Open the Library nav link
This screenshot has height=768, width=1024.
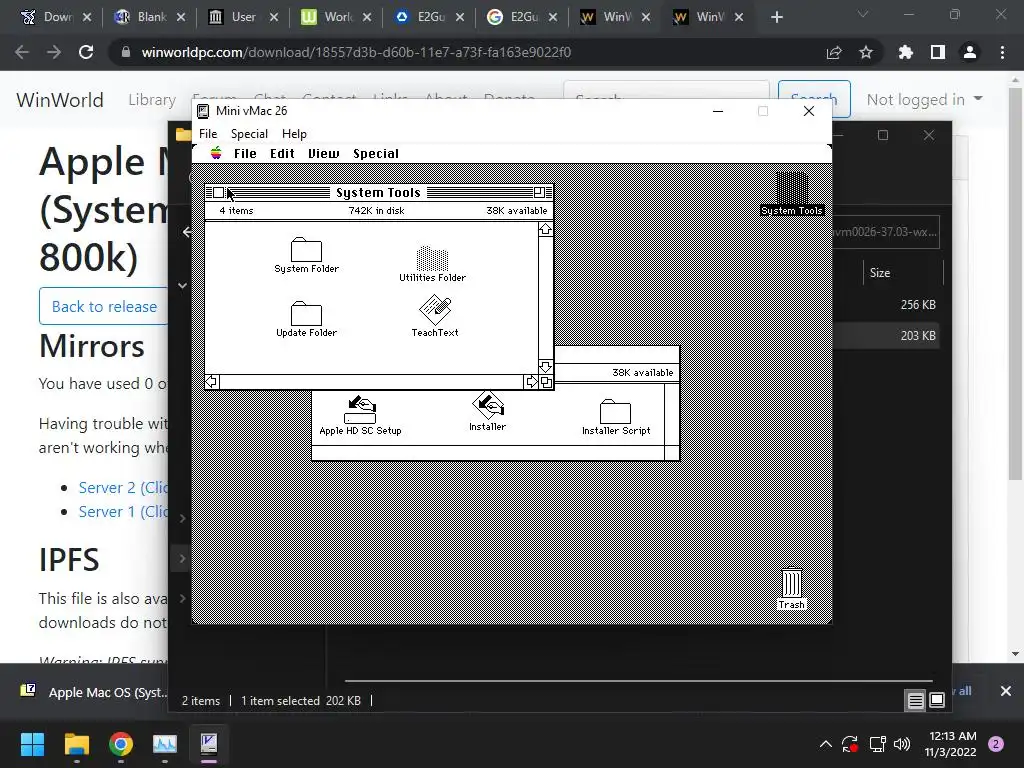(152, 99)
